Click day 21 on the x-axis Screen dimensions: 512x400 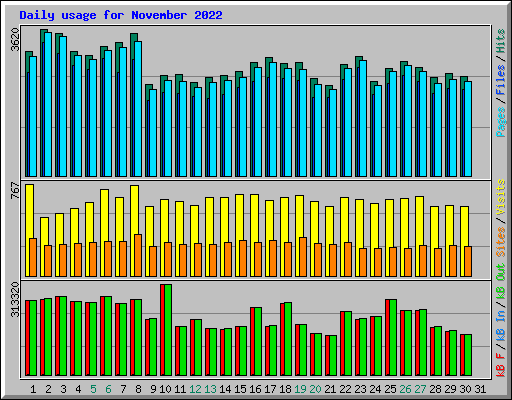point(330,389)
